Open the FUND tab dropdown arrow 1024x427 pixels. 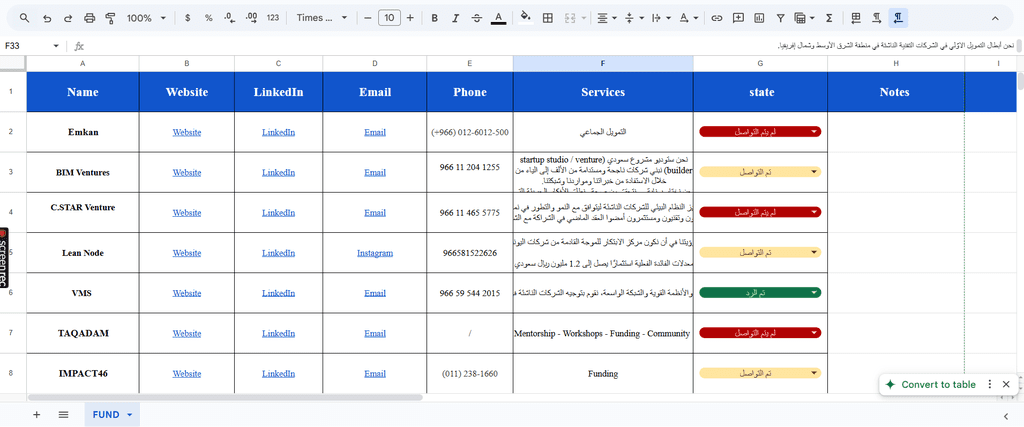(x=129, y=415)
